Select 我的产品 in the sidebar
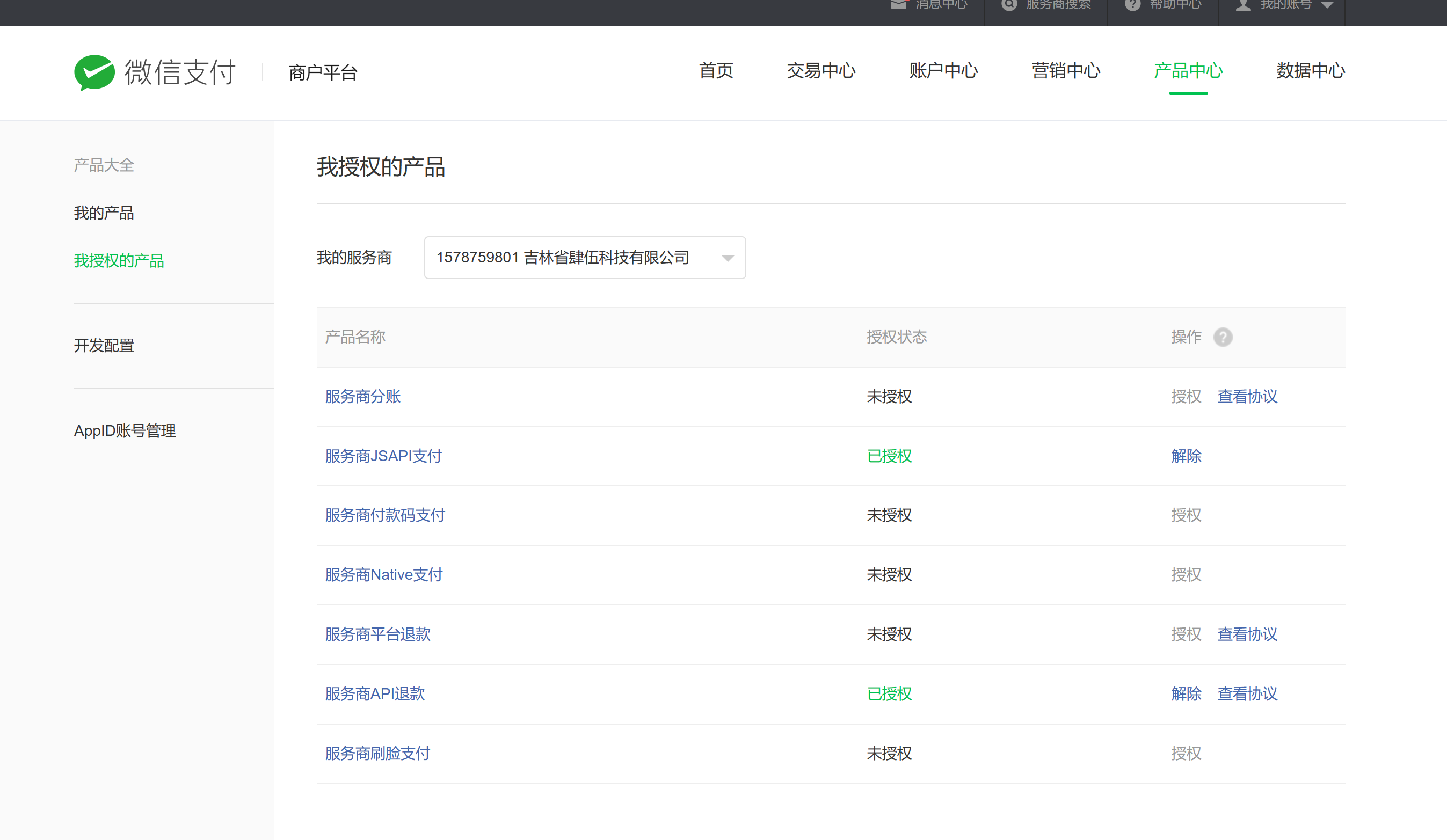 click(x=104, y=213)
